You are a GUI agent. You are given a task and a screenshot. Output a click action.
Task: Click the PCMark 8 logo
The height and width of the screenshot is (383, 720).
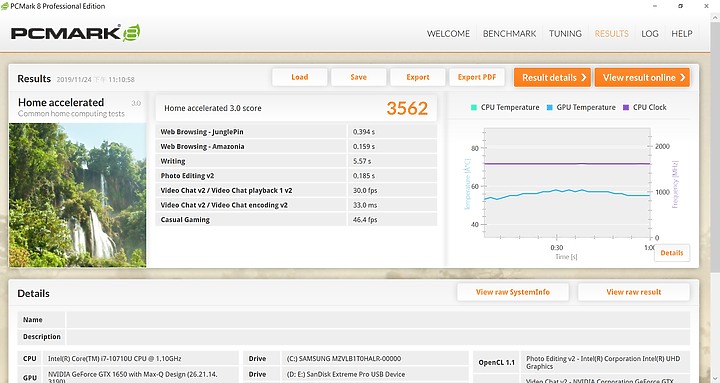tap(75, 33)
